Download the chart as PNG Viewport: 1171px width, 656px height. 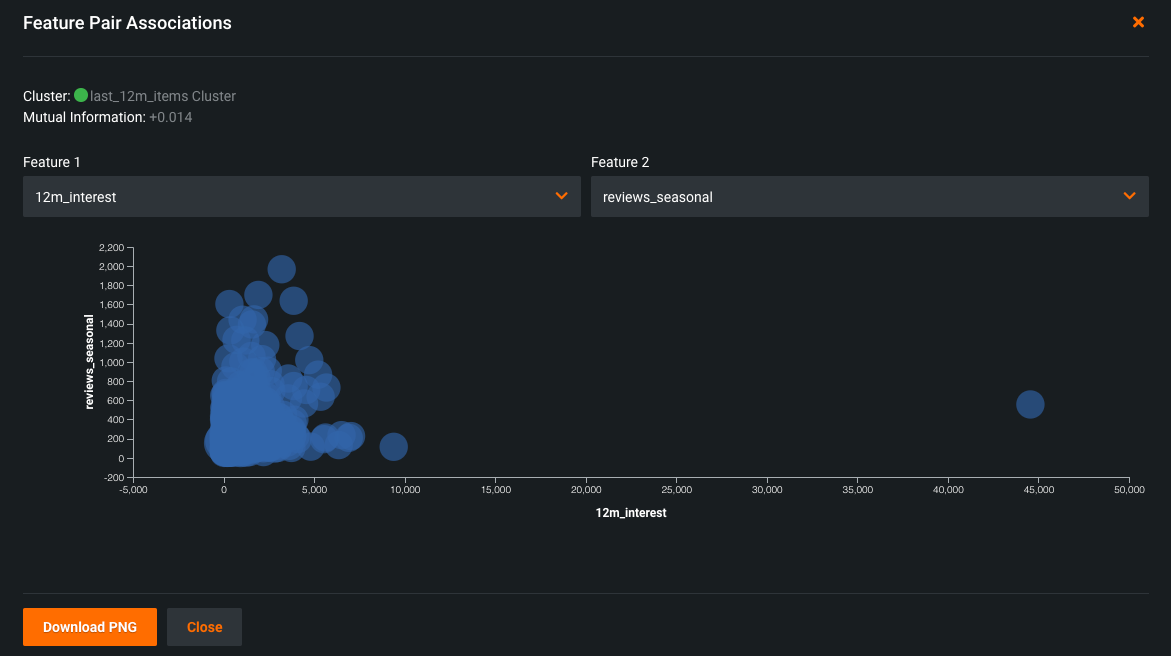coord(90,627)
